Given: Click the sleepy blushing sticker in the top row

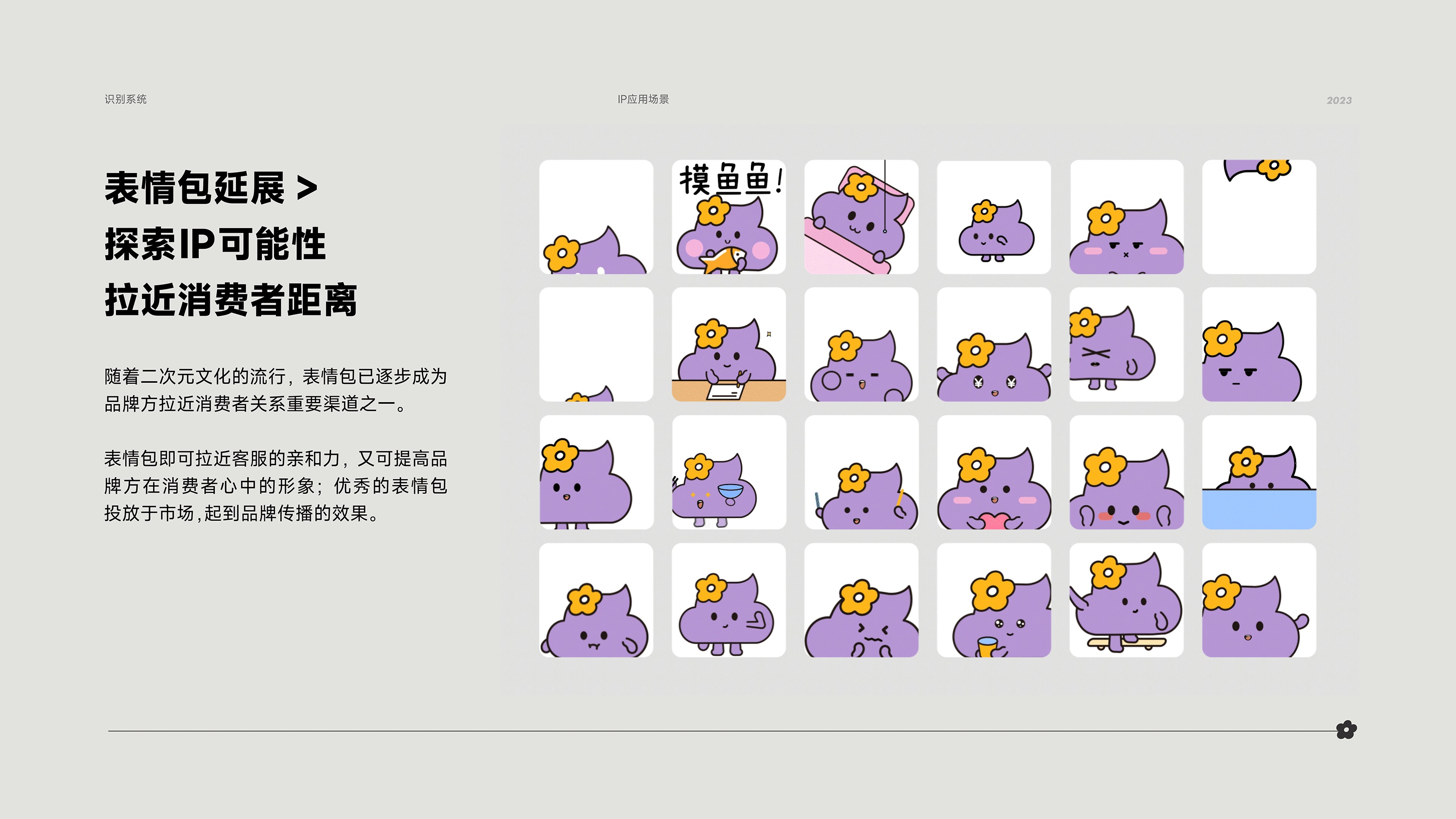Looking at the screenshot, I should click(x=1126, y=217).
